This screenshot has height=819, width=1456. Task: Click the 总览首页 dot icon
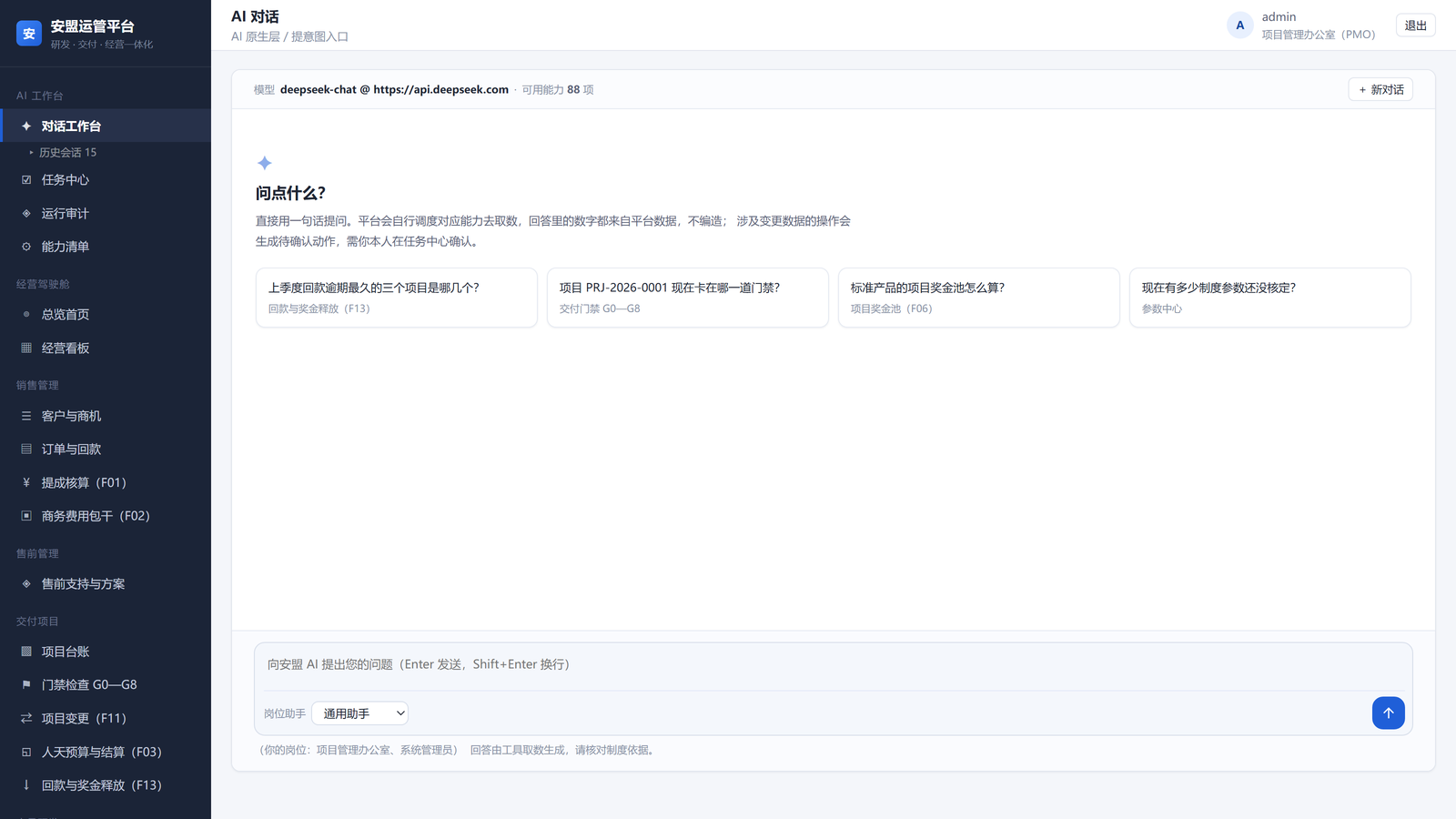pos(26,314)
